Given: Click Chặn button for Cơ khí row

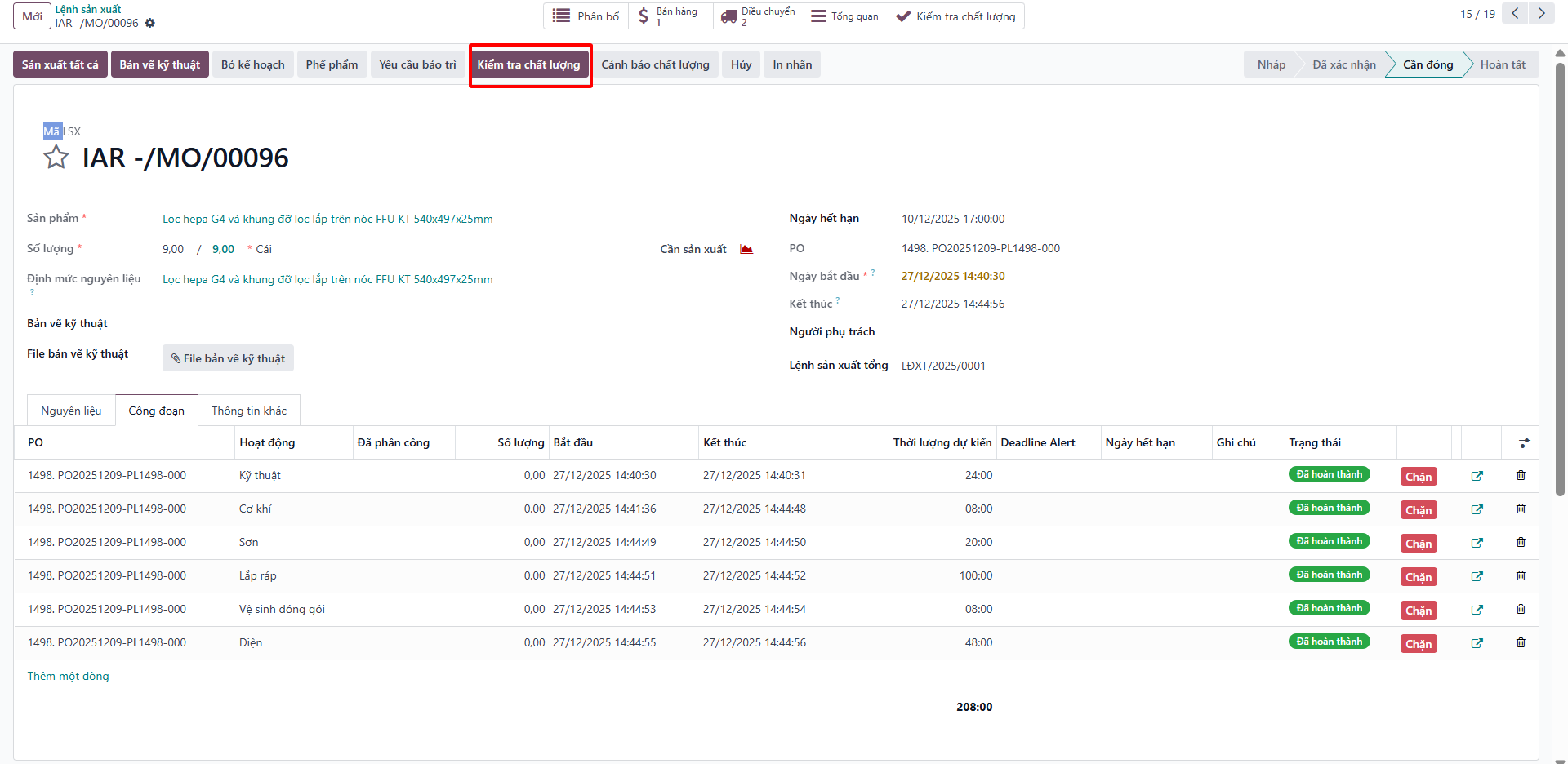Looking at the screenshot, I should click(1419, 510).
